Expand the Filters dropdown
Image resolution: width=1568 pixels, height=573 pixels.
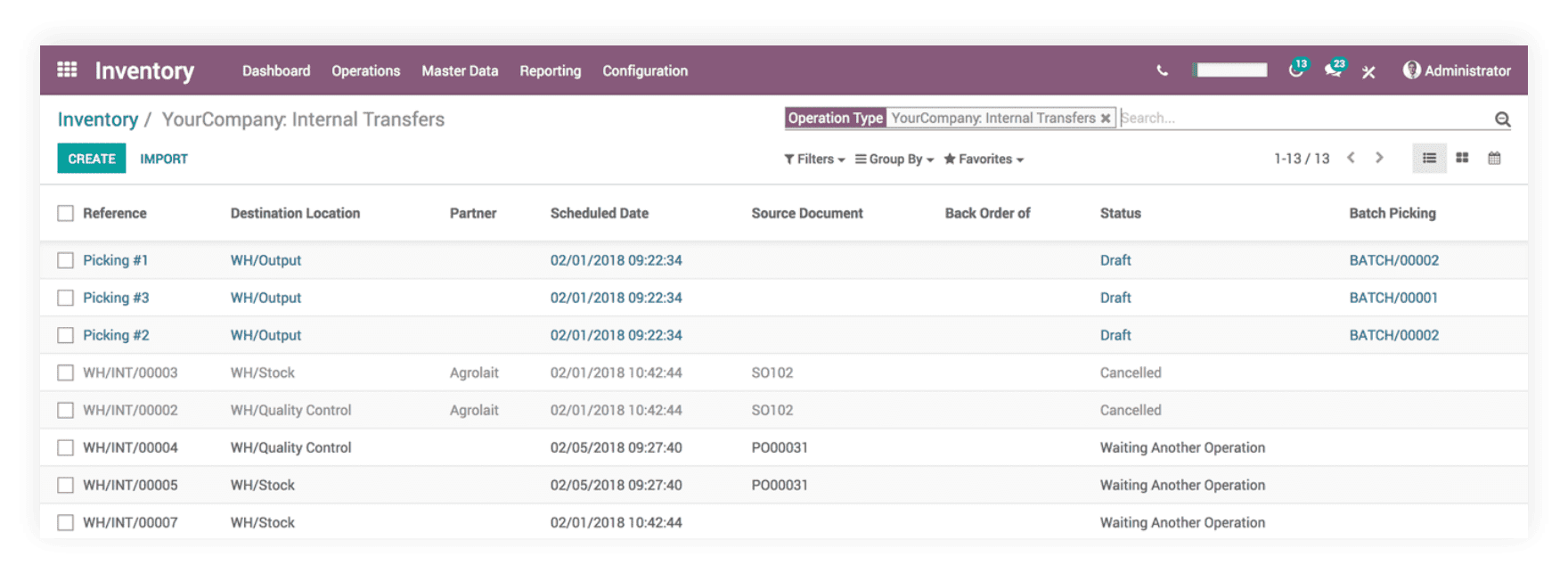tap(814, 159)
